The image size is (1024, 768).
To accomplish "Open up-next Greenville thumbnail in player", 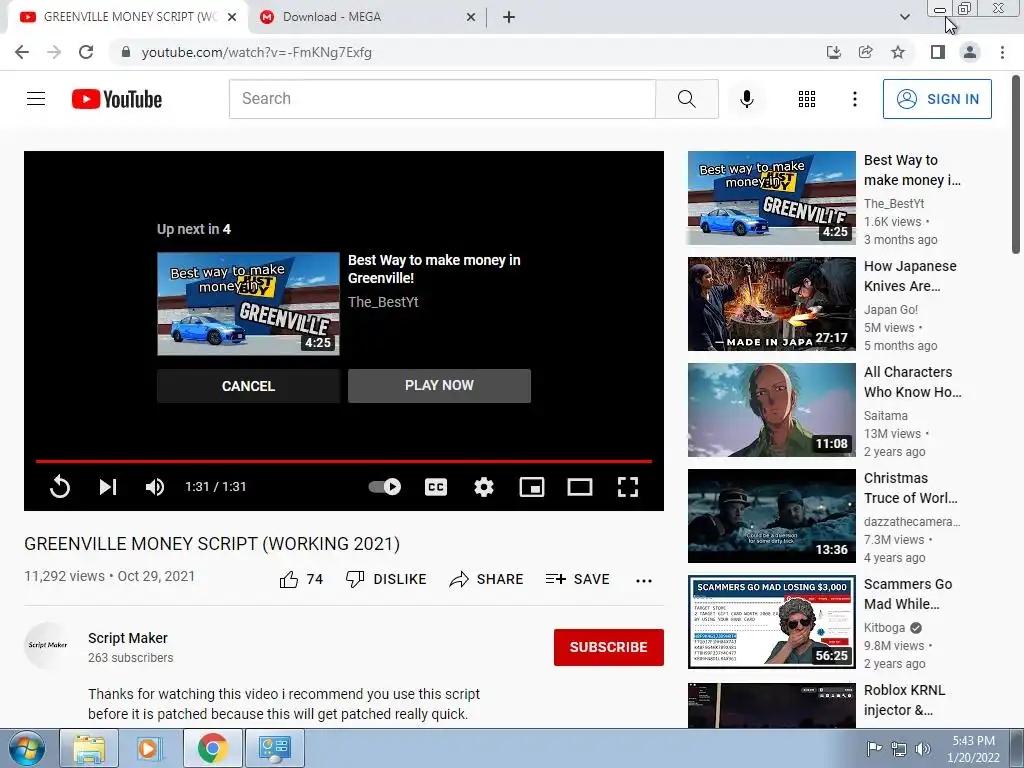I will [248, 304].
